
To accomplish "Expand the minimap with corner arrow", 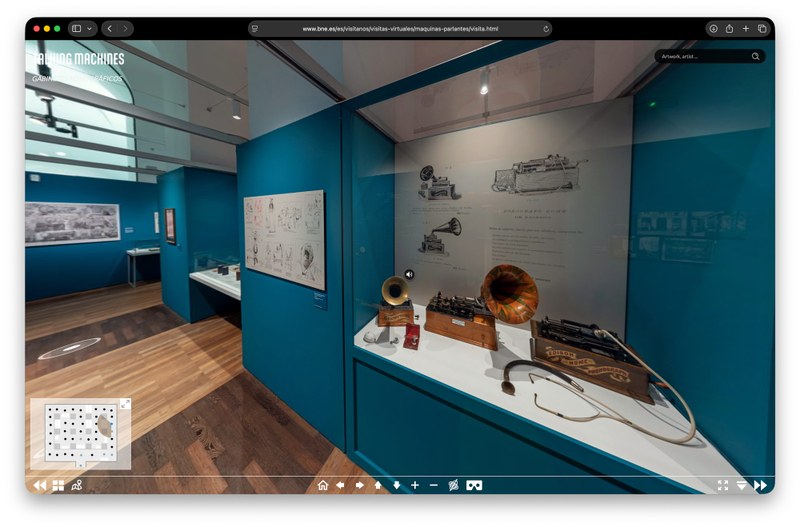I will point(125,404).
